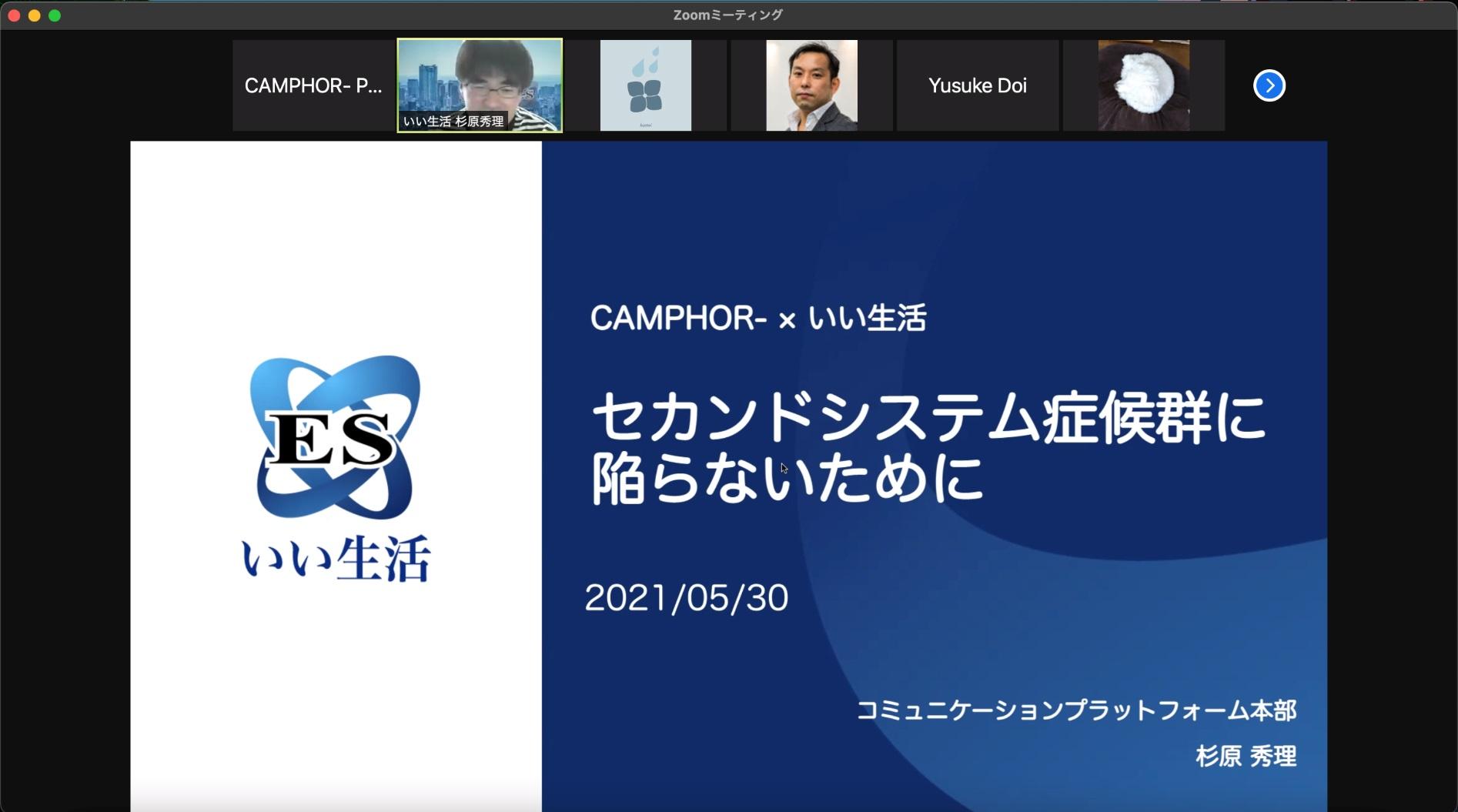Click the CAMPHOR- P... participant tile
The height and width of the screenshot is (812, 1458).
(313, 85)
